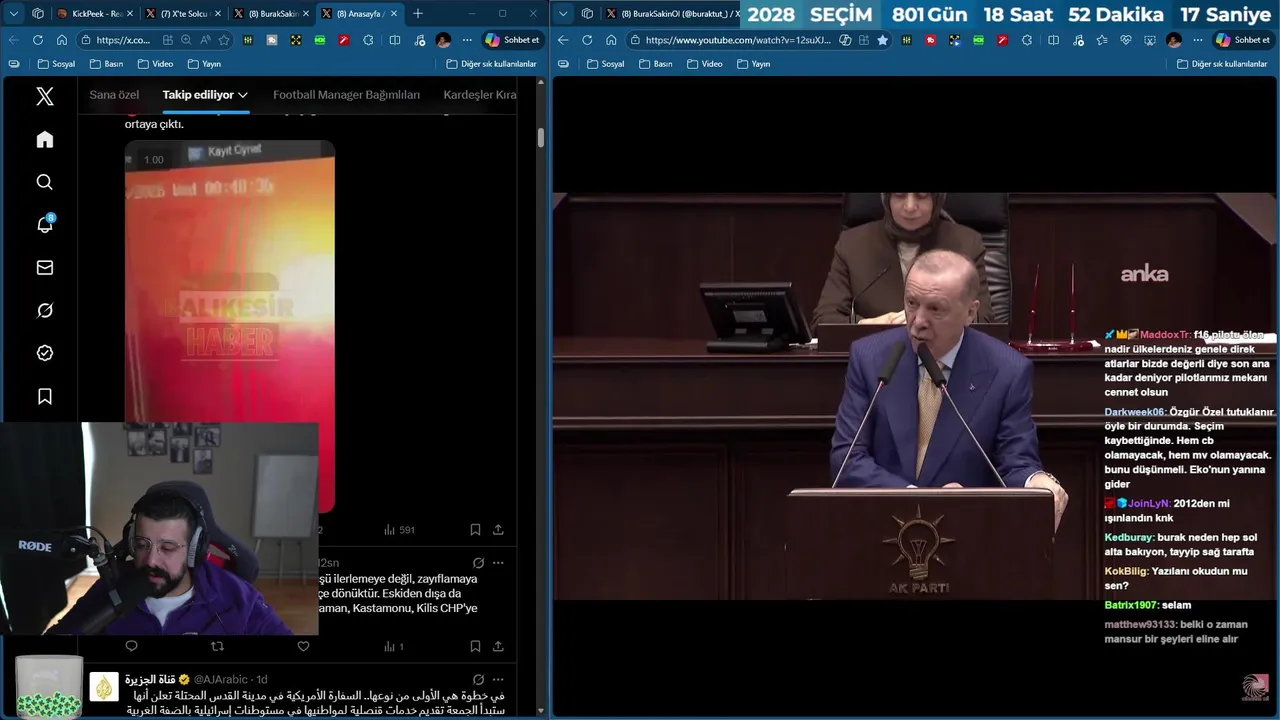Open the Sosyal favorites folder in the left browser

57,63
